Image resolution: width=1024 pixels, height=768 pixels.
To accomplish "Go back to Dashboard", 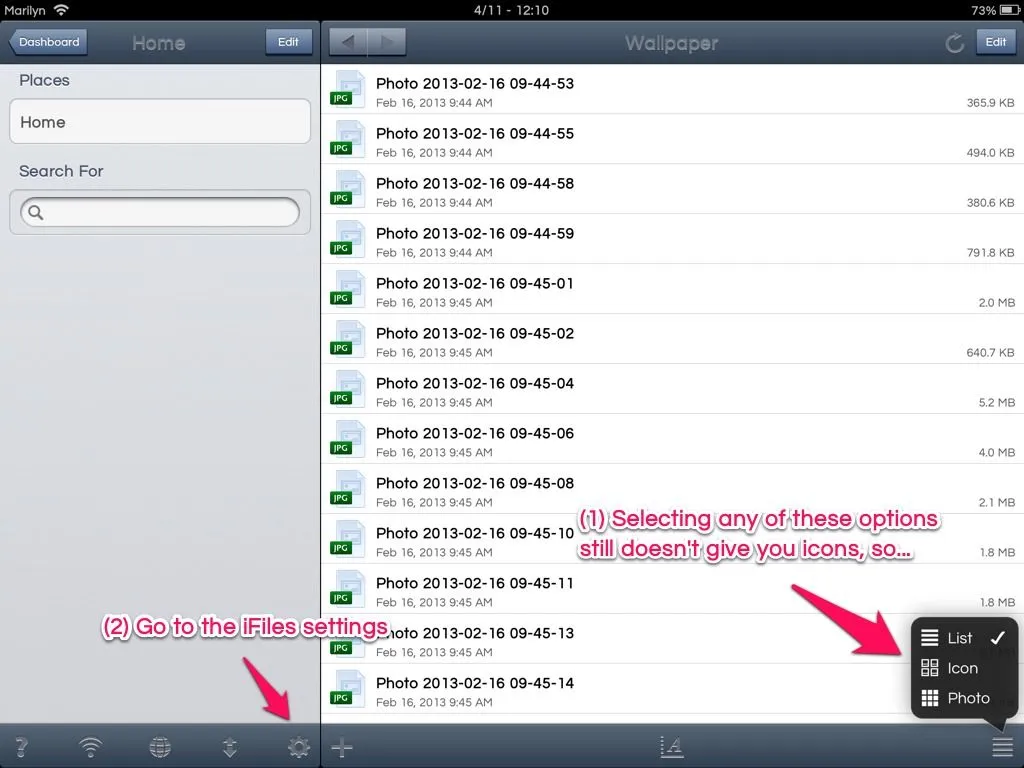I will pos(48,42).
